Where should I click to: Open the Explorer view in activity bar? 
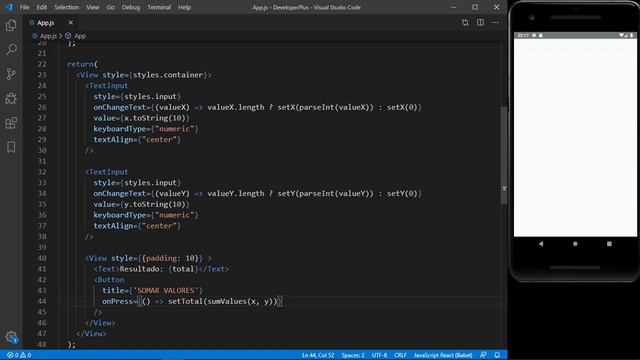tap(11, 25)
